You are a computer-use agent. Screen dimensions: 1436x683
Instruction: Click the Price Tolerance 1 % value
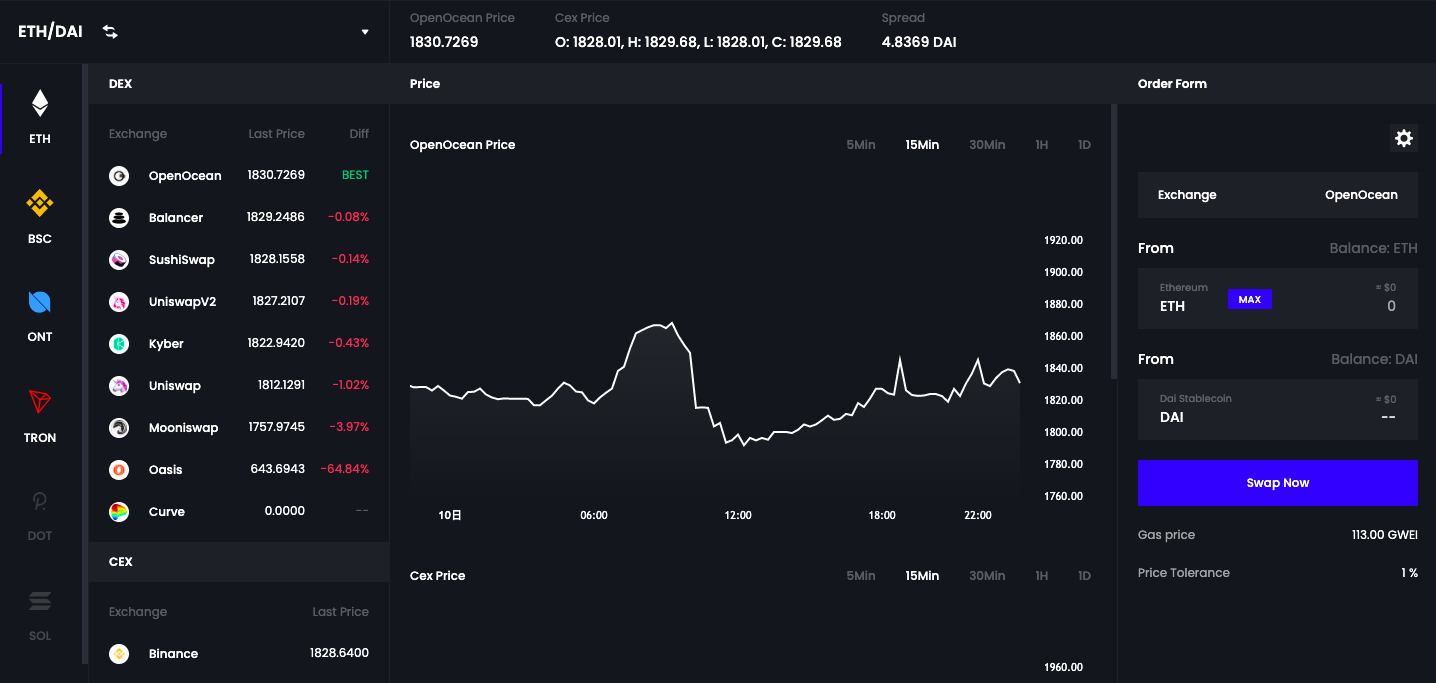[1409, 573]
